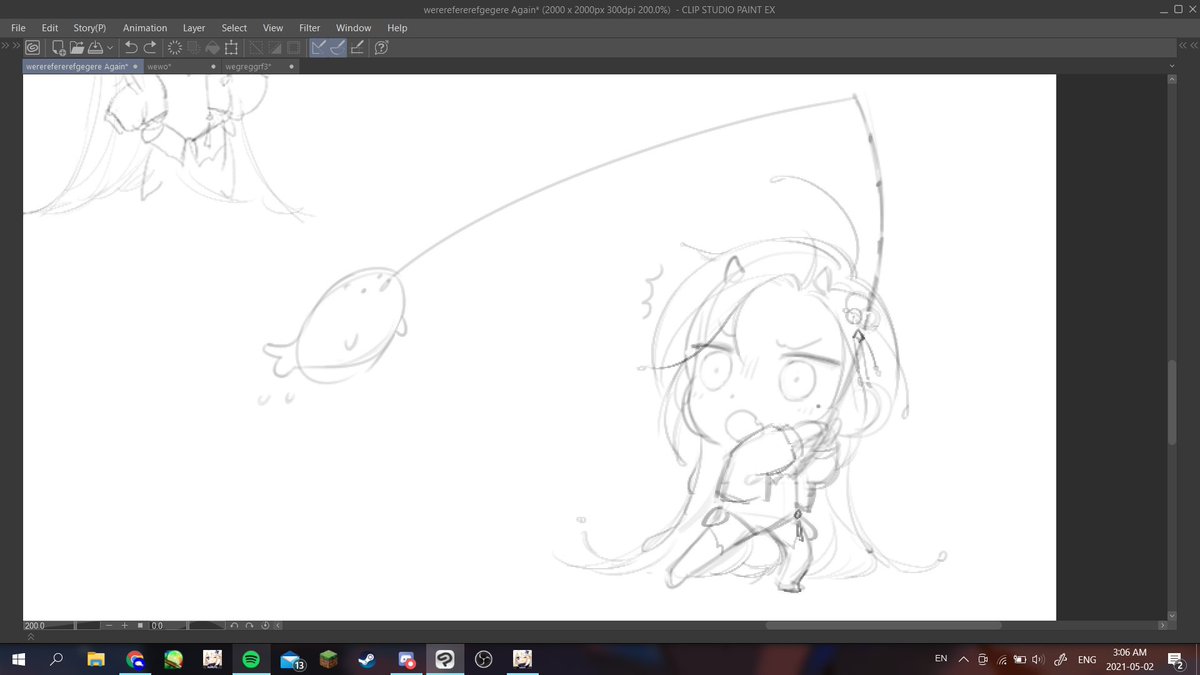The width and height of the screenshot is (1200, 675).
Task: Click Clip Studio Paint taskbar icon
Action: [x=444, y=659]
